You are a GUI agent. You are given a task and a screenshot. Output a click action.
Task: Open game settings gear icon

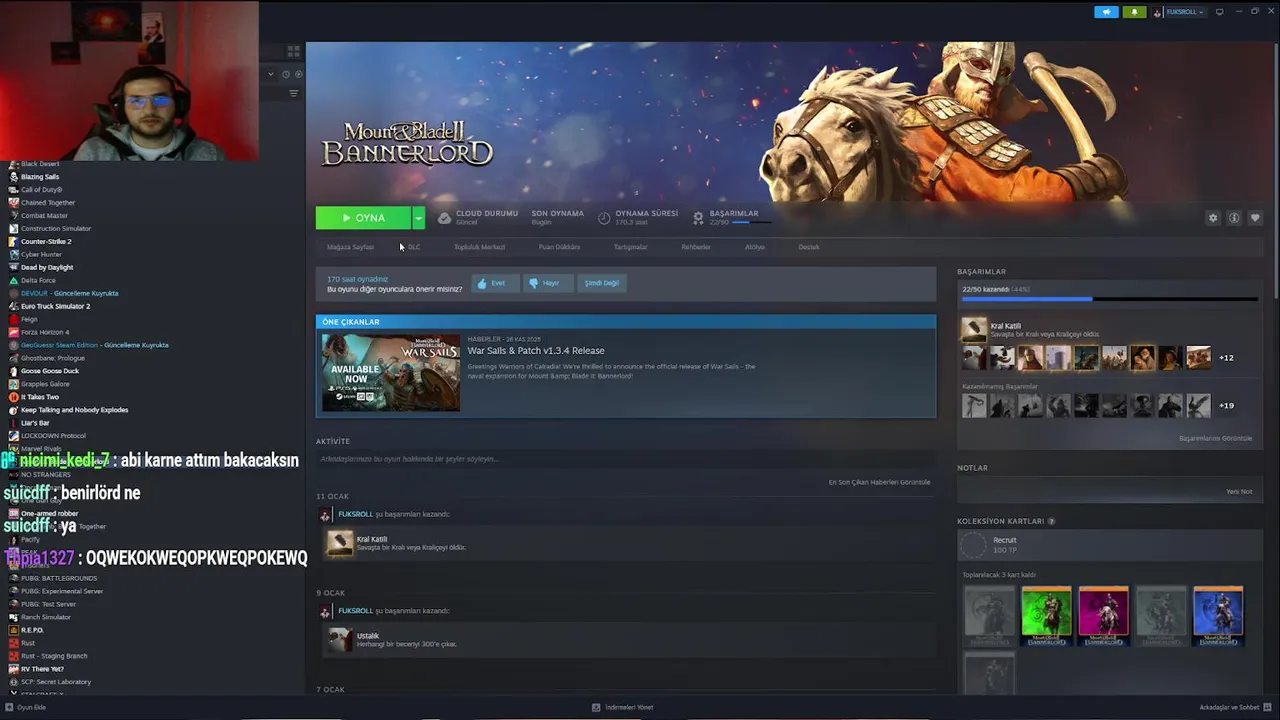click(1213, 218)
